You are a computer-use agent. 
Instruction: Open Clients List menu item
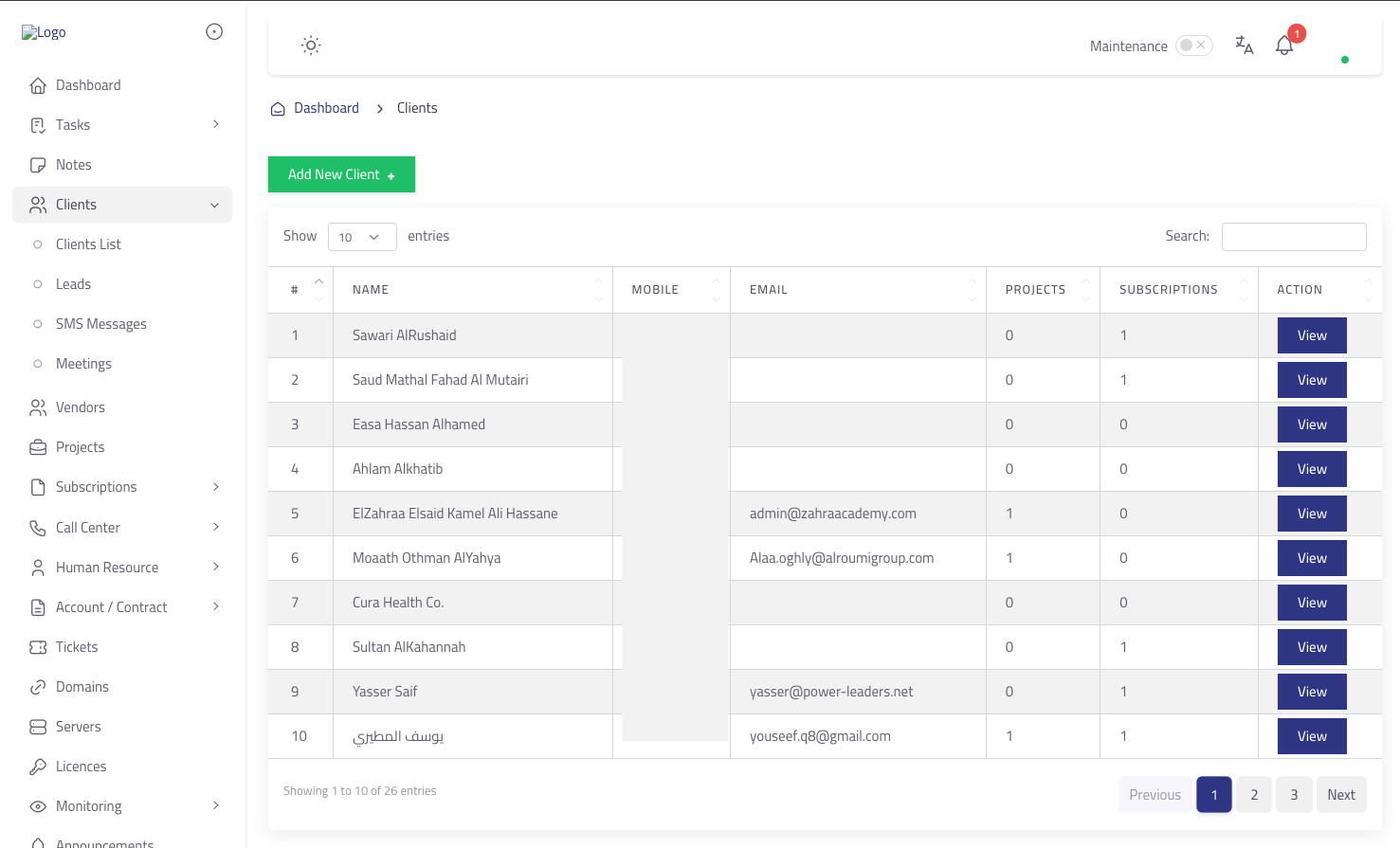[x=88, y=244]
